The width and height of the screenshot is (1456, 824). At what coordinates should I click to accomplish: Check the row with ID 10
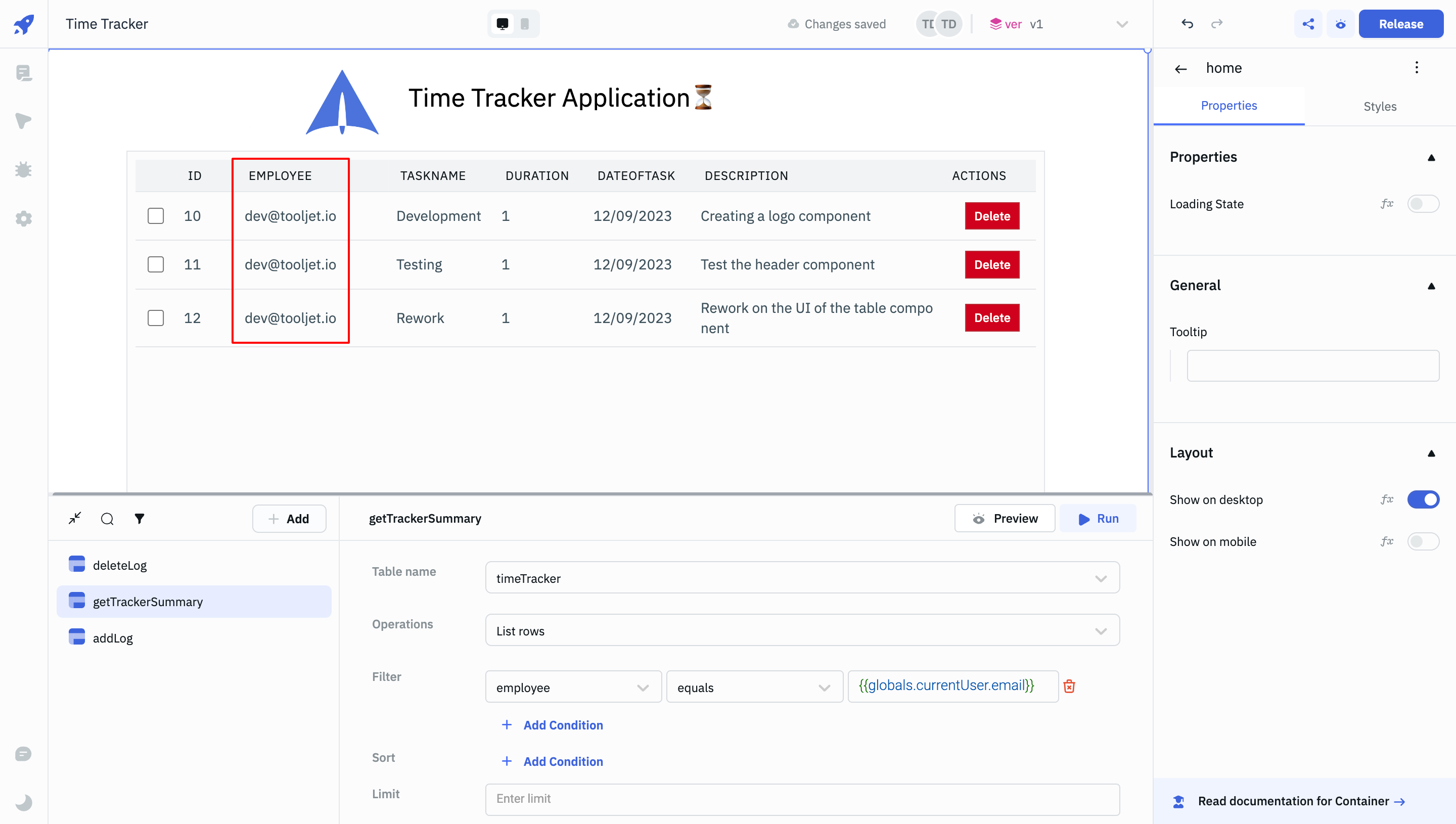156,216
